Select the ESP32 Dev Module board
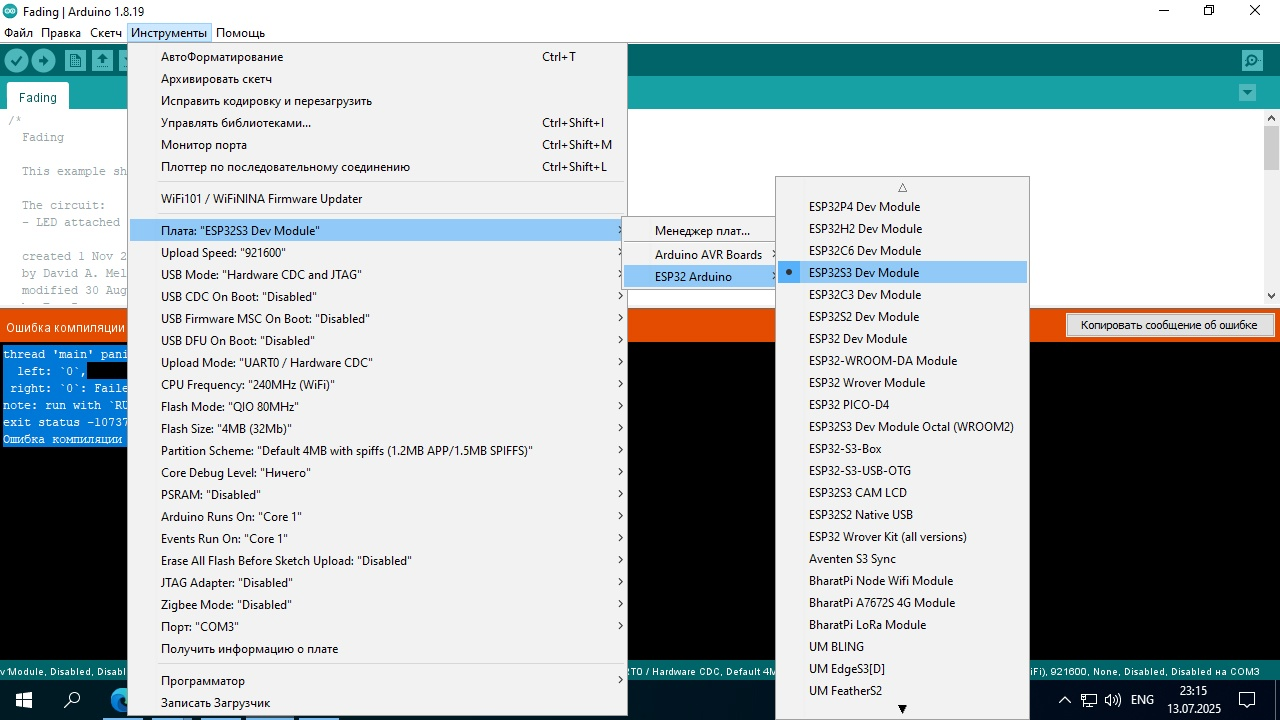 point(902,339)
